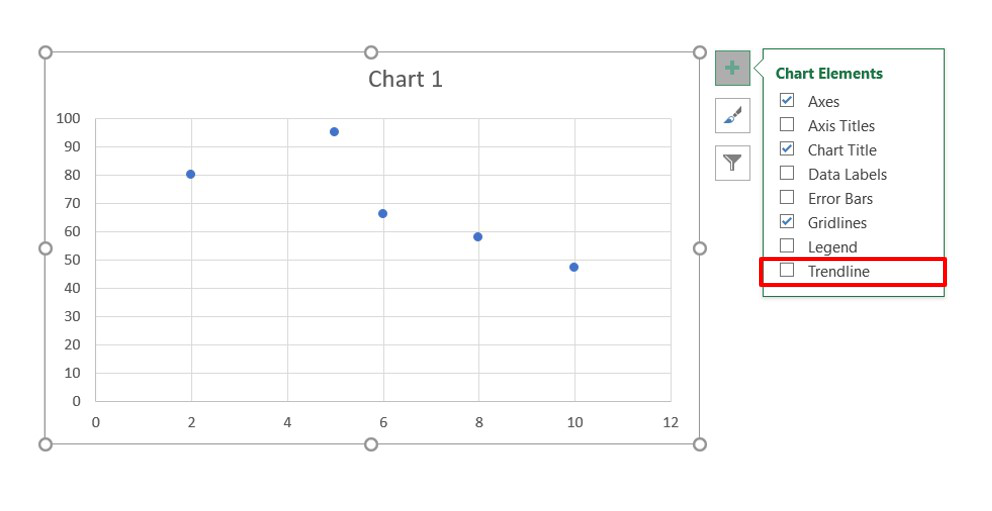Check the Trendline checkbox
This screenshot has width=992, height=511.
pyautogui.click(x=787, y=270)
